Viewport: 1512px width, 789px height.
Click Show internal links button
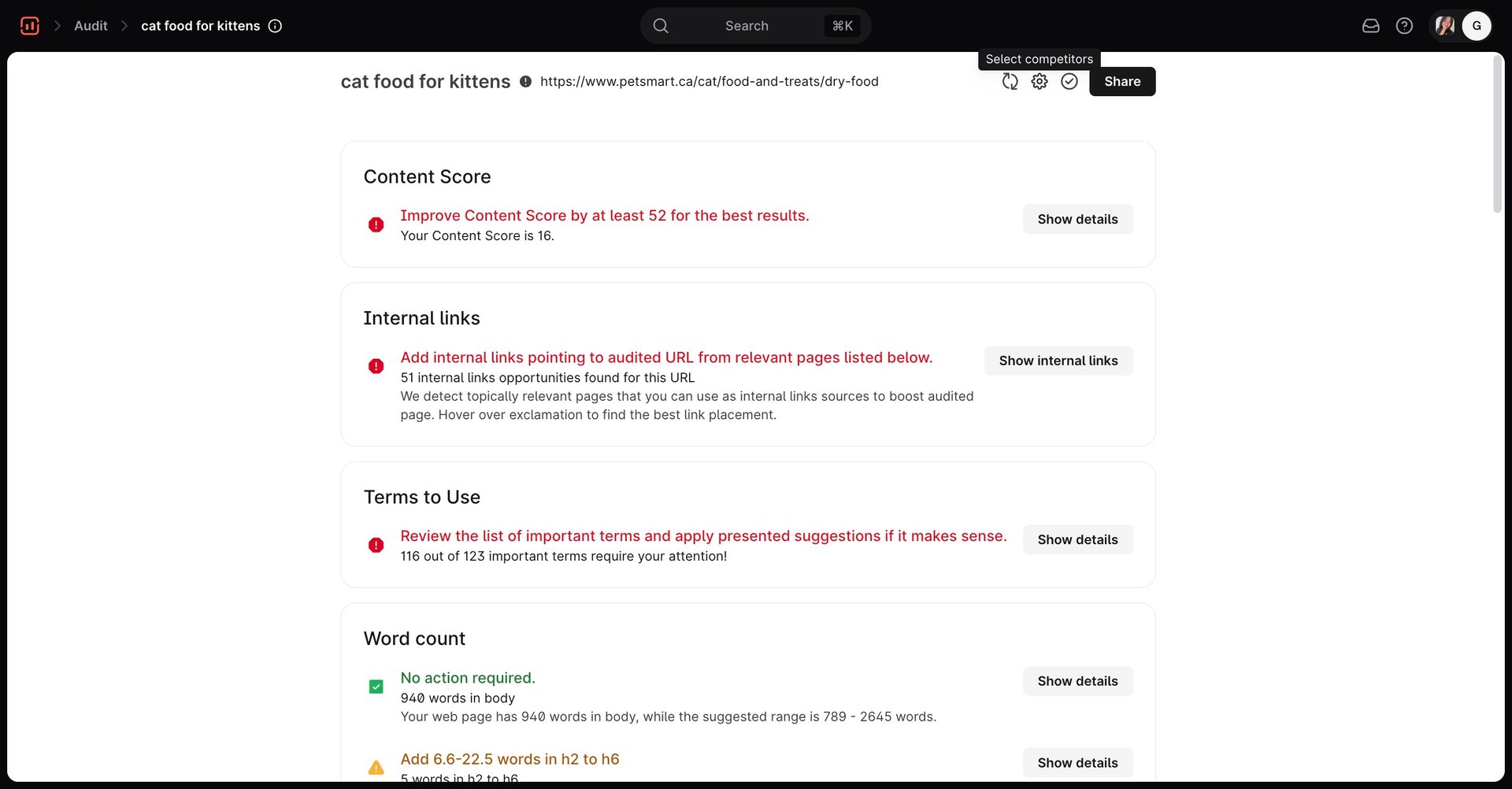1058,361
